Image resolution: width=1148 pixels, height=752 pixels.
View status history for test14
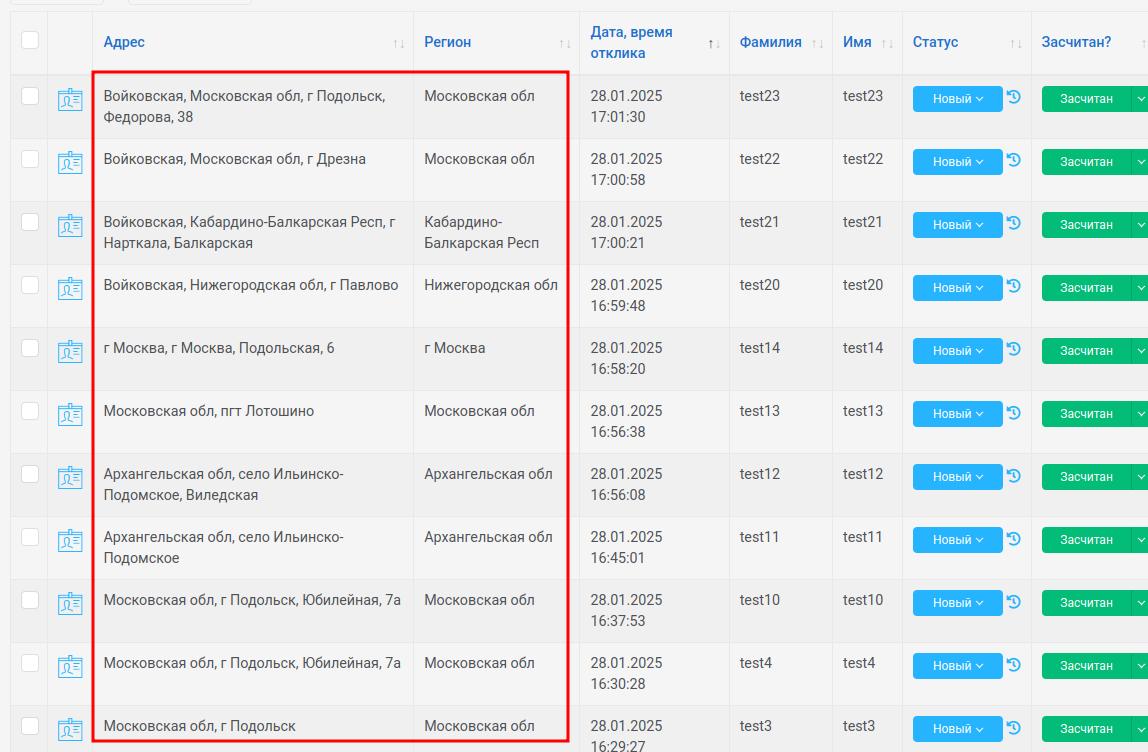click(1013, 349)
